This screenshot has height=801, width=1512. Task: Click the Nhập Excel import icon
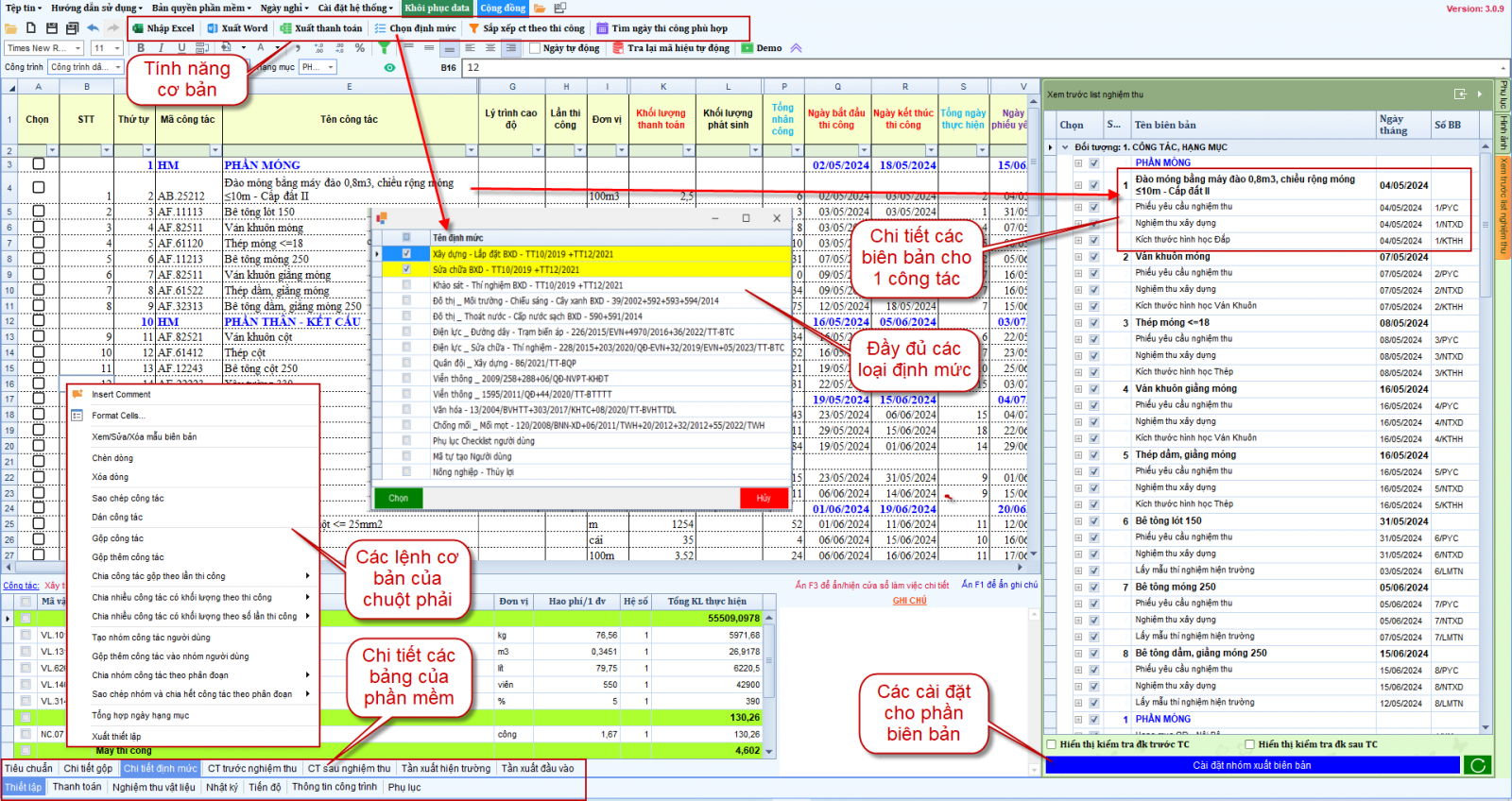pyautogui.click(x=139, y=28)
